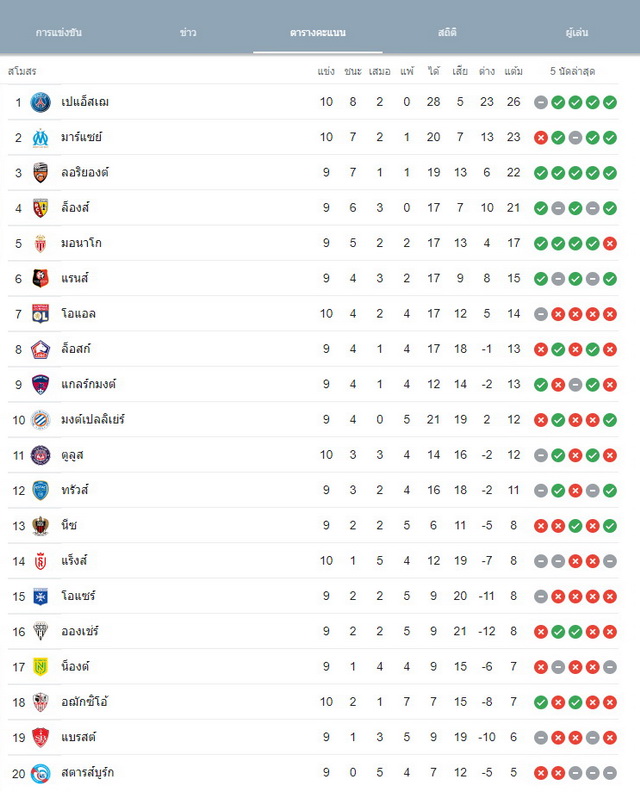
Task: Click the Rennes club crest
Action: click(x=40, y=278)
